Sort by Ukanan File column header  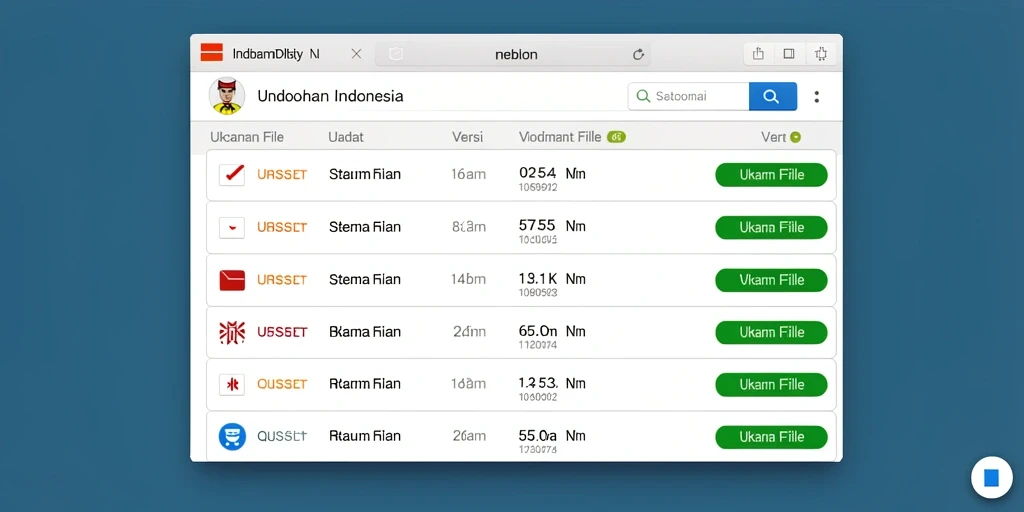(x=247, y=137)
